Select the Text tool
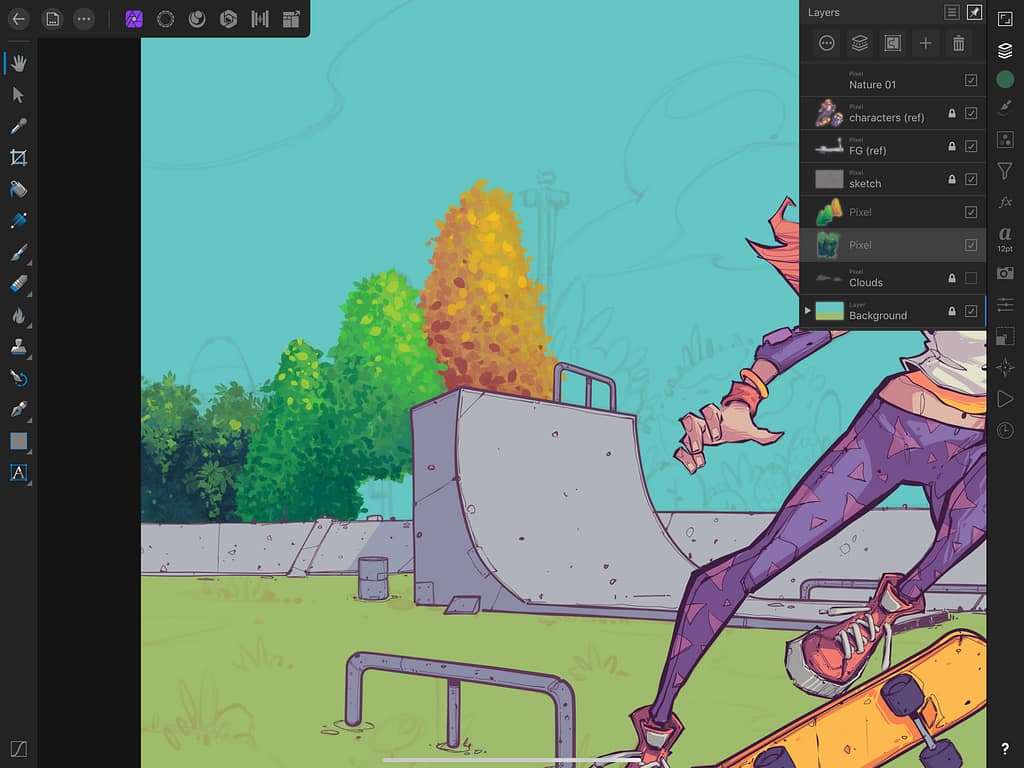This screenshot has height=768, width=1024. click(18, 472)
